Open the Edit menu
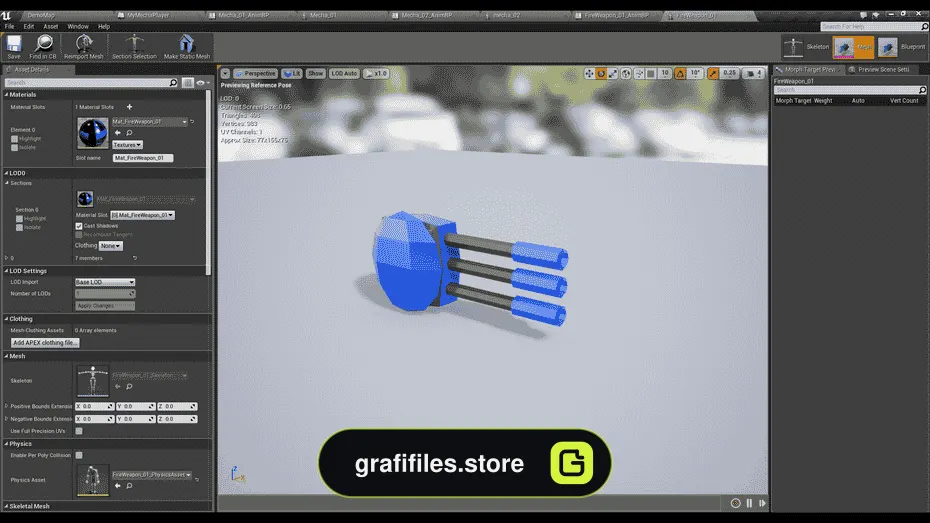Viewport: 930px width, 523px height. [x=28, y=27]
